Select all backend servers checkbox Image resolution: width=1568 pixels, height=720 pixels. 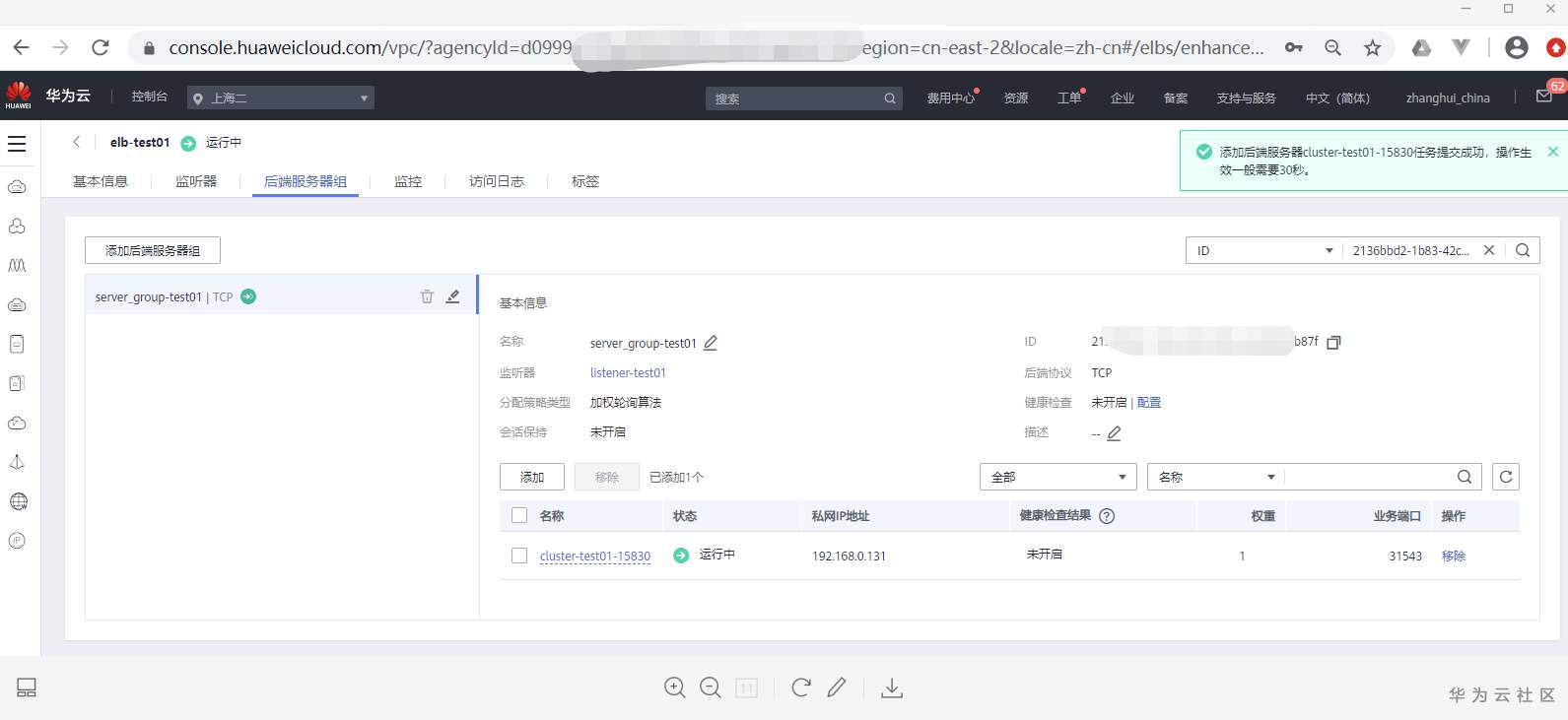tap(519, 515)
